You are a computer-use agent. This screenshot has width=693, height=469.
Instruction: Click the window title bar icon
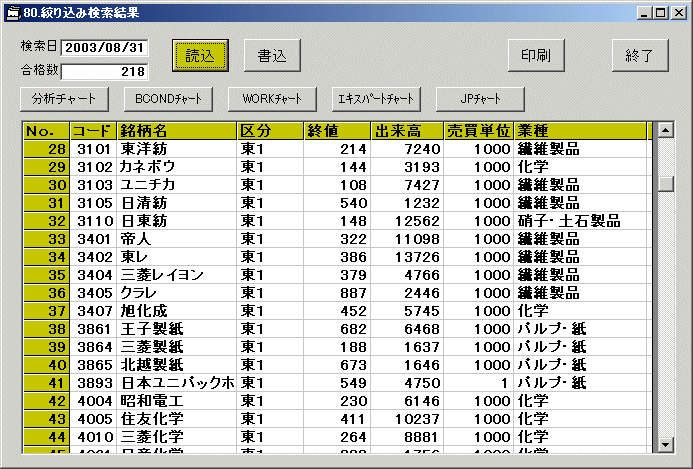(x=14, y=13)
